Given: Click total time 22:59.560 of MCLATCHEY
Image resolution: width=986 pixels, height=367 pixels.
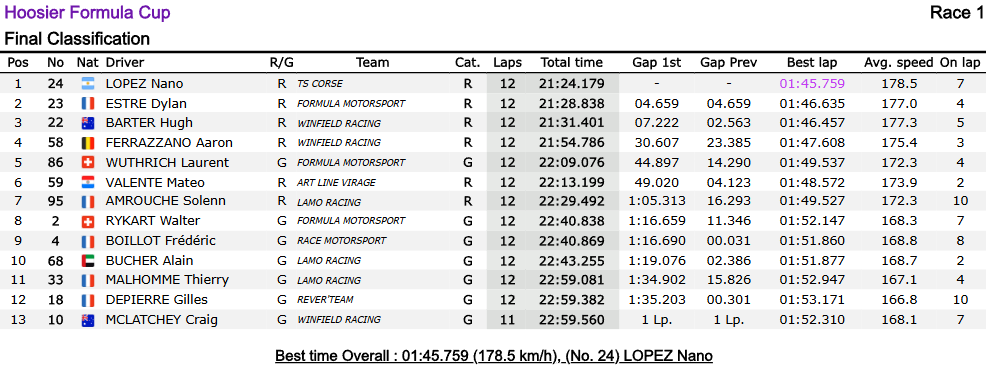Looking at the screenshot, I should tap(572, 320).
